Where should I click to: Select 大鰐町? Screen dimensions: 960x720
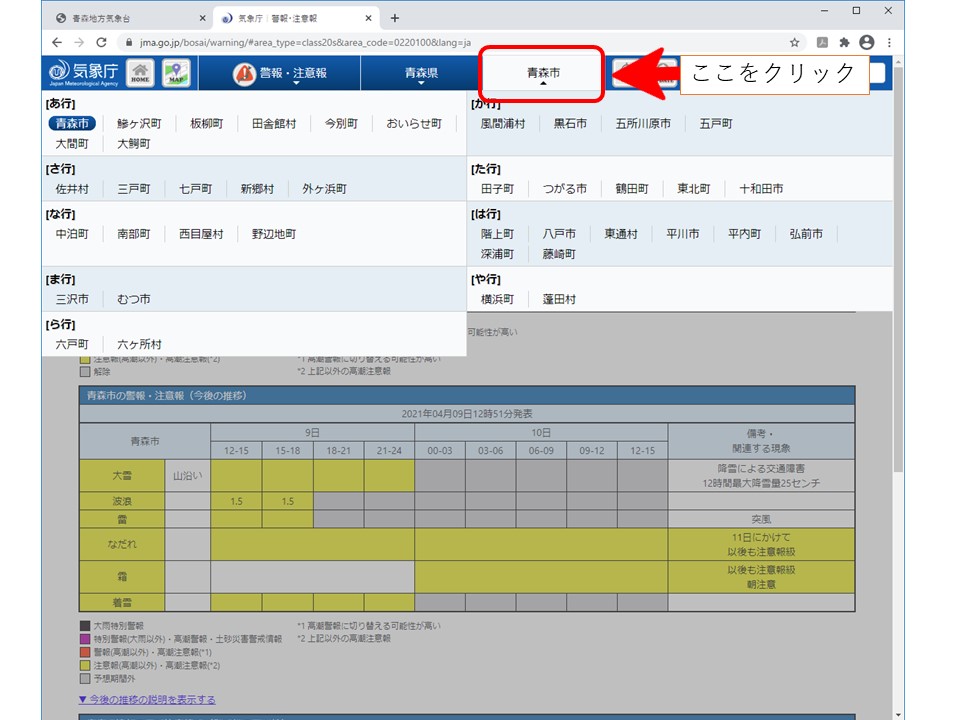tap(133, 143)
